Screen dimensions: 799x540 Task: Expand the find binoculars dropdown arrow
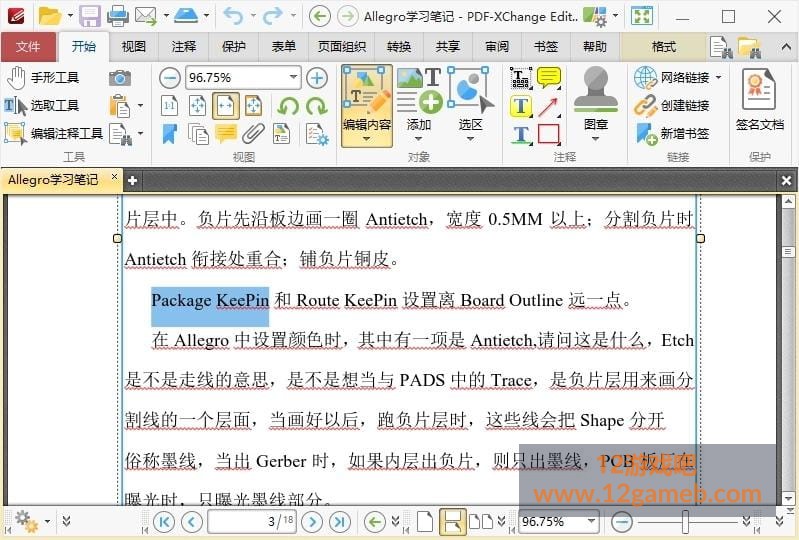pos(140,133)
